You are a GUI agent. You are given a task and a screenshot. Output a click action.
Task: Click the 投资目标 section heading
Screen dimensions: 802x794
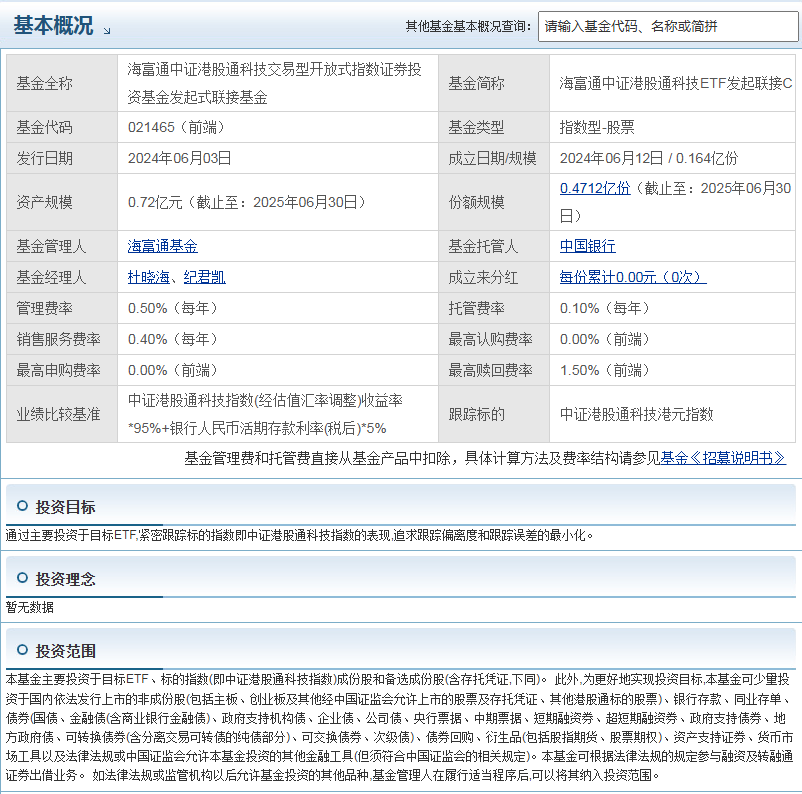point(65,507)
